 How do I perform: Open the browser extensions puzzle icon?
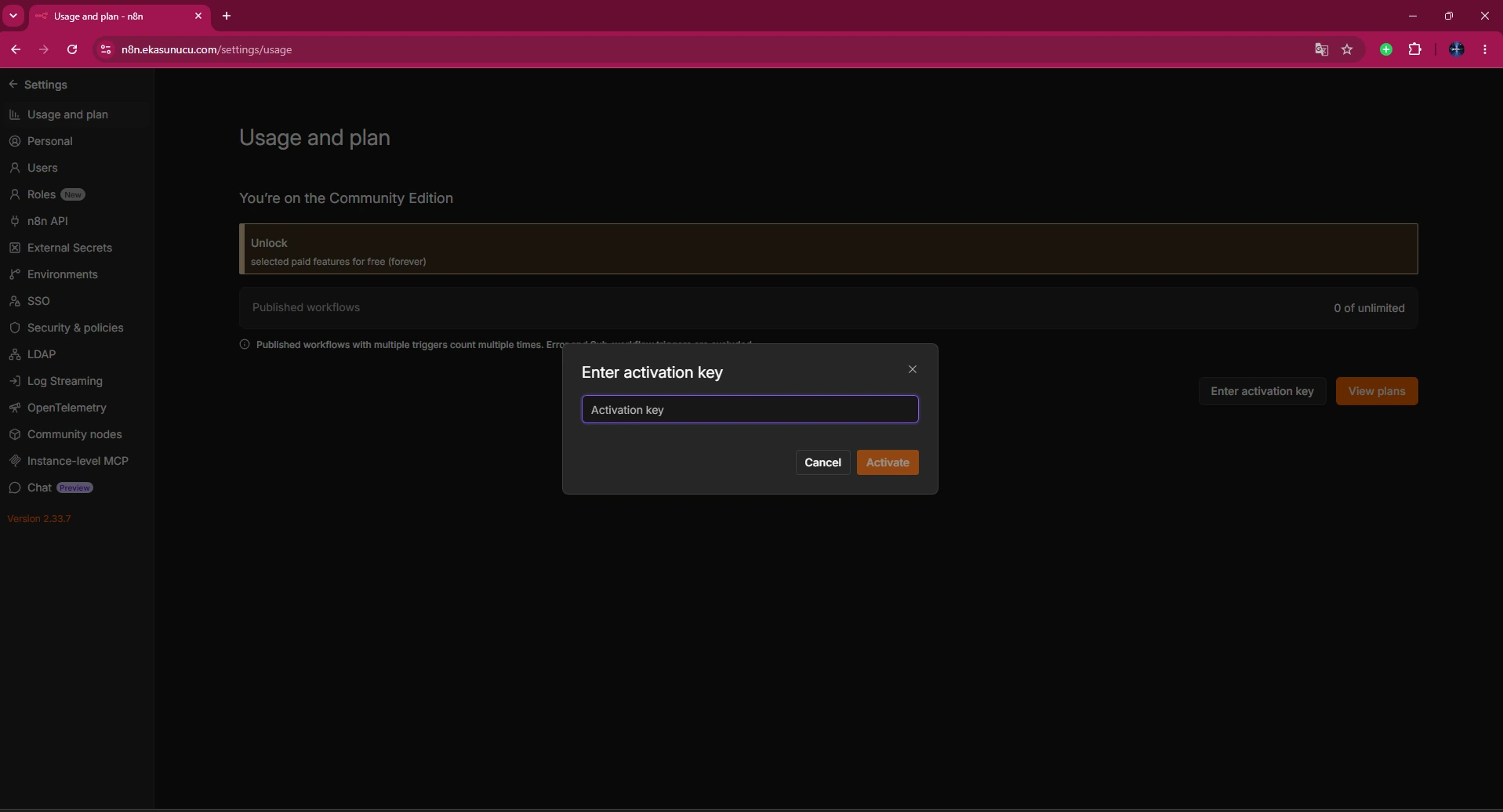point(1415,49)
